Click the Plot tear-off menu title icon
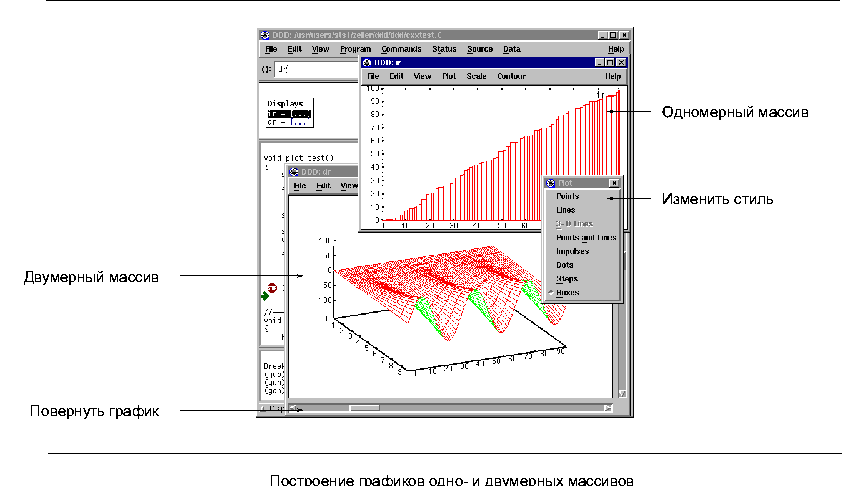Viewport: 842px width, 486px height. (550, 183)
